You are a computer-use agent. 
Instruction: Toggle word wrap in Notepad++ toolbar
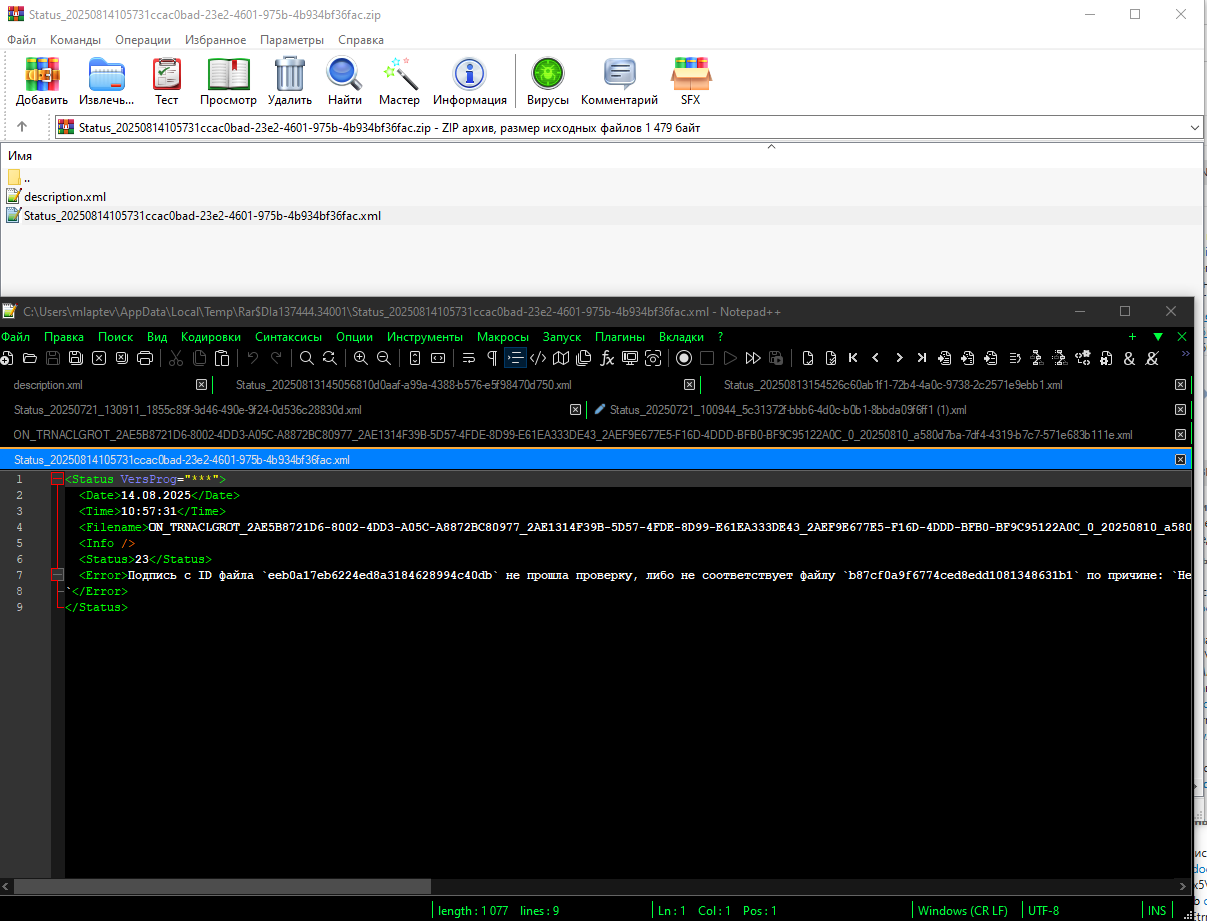click(x=468, y=358)
